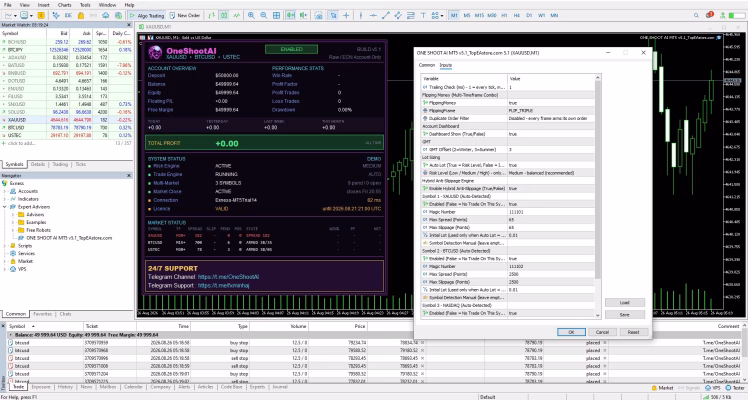Image resolution: width=748 pixels, height=400 pixels.
Task: Switch chart to H4 timeframe
Action: [517, 15]
